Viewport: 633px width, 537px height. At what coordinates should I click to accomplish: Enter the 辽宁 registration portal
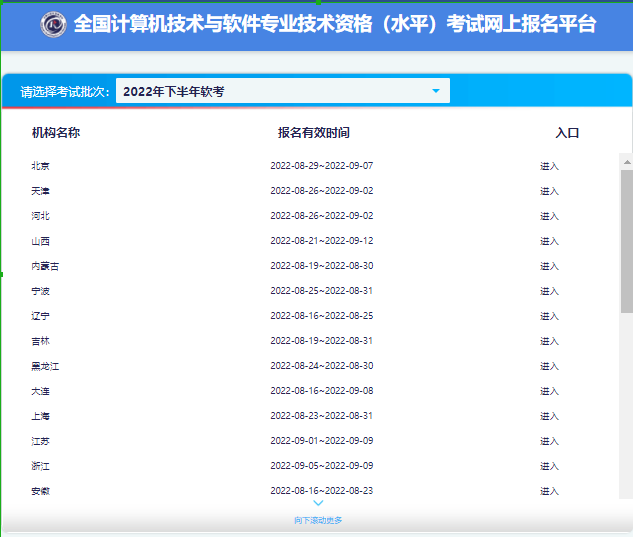(549, 316)
